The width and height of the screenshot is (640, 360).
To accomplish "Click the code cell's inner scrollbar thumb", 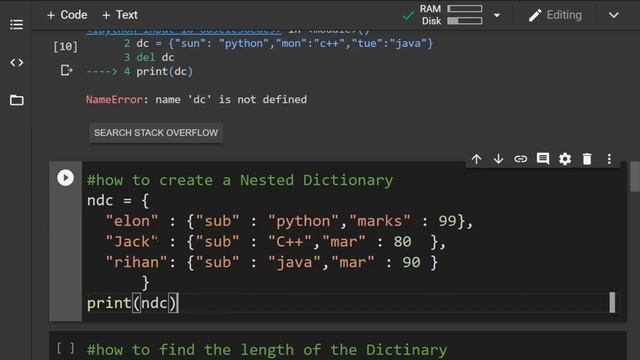I will [x=612, y=302].
